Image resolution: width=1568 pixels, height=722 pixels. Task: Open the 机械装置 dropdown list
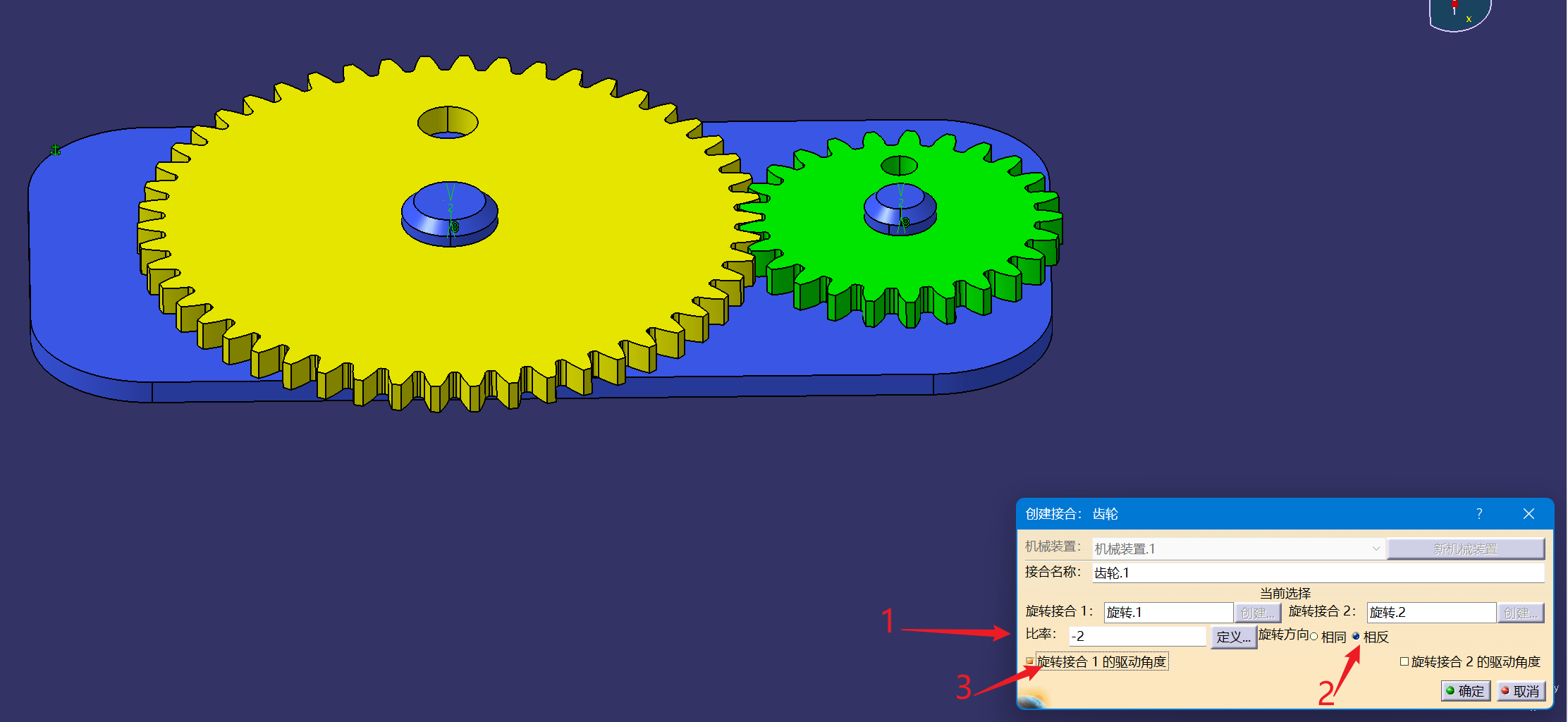[1376, 549]
